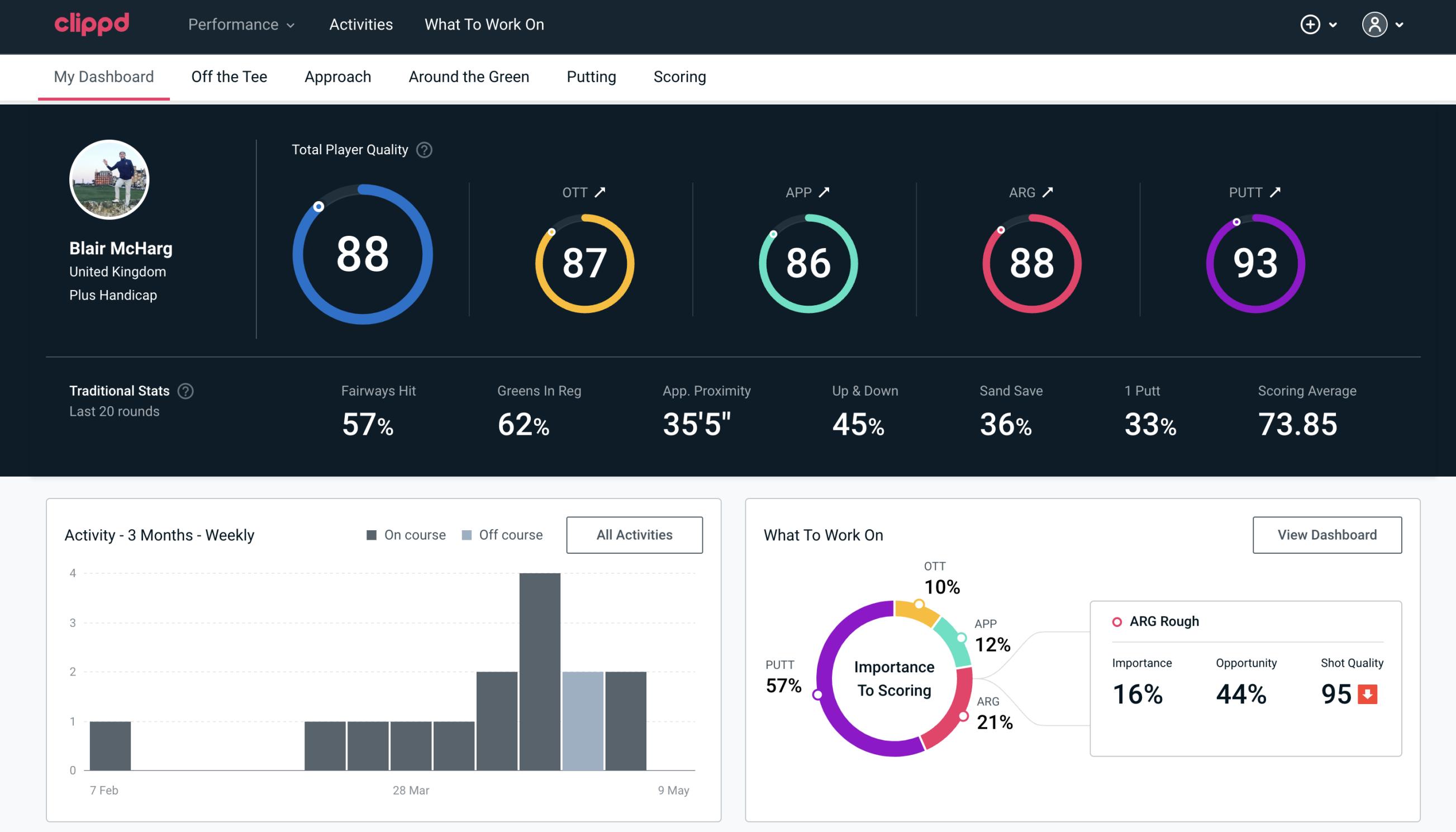Click the OTT upward trend arrow icon

[600, 192]
